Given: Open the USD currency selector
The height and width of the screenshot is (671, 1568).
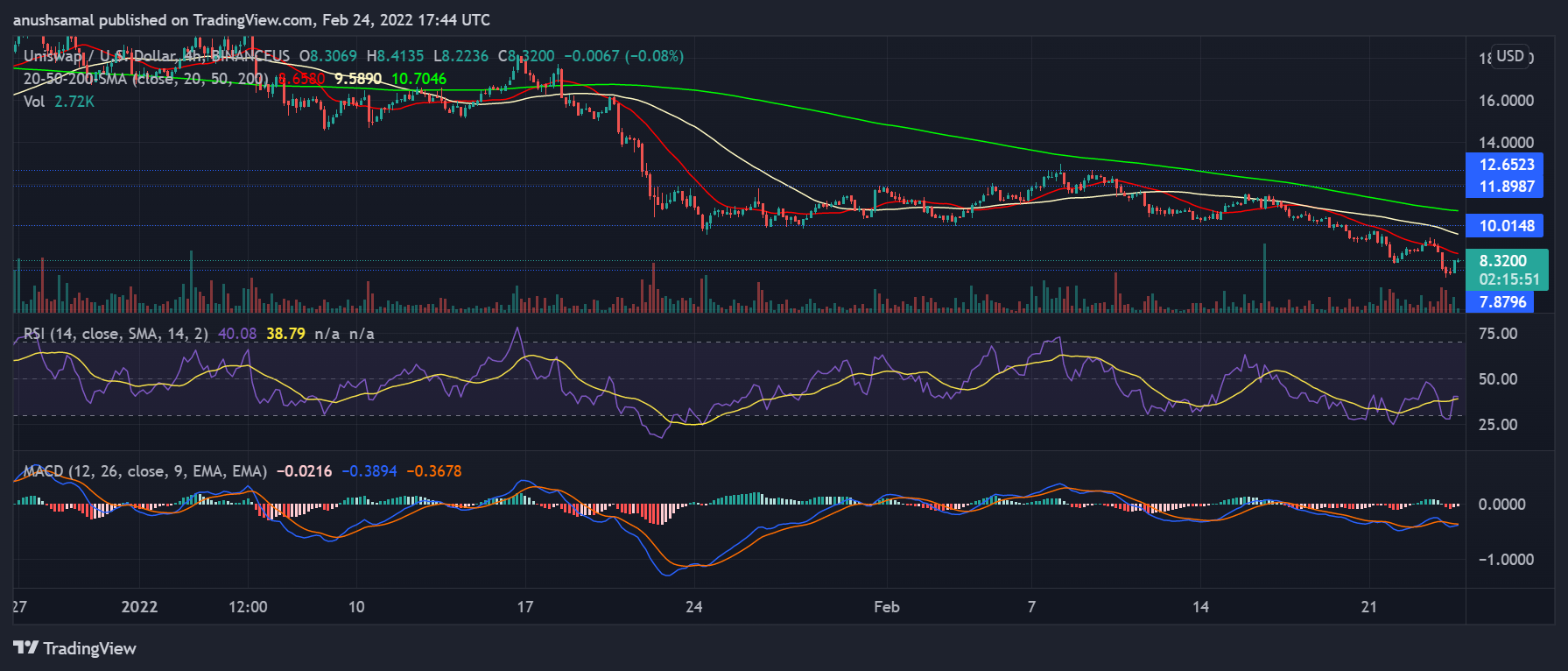Looking at the screenshot, I should pos(1509,56).
